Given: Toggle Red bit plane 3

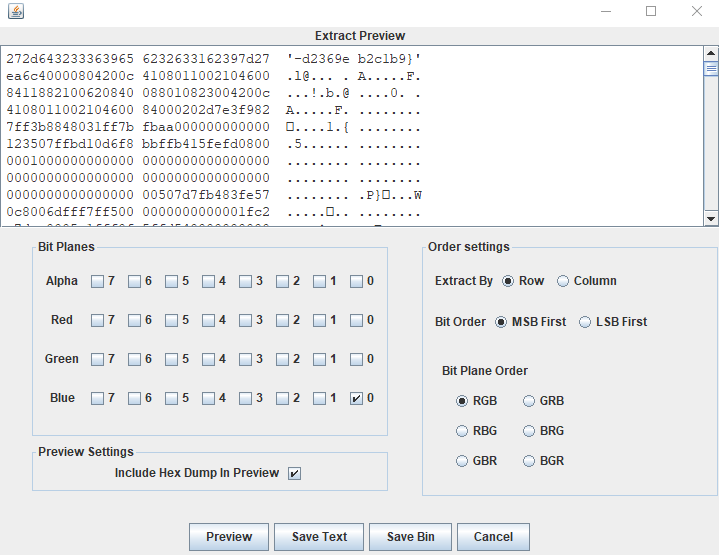Looking at the screenshot, I should coord(245,320).
